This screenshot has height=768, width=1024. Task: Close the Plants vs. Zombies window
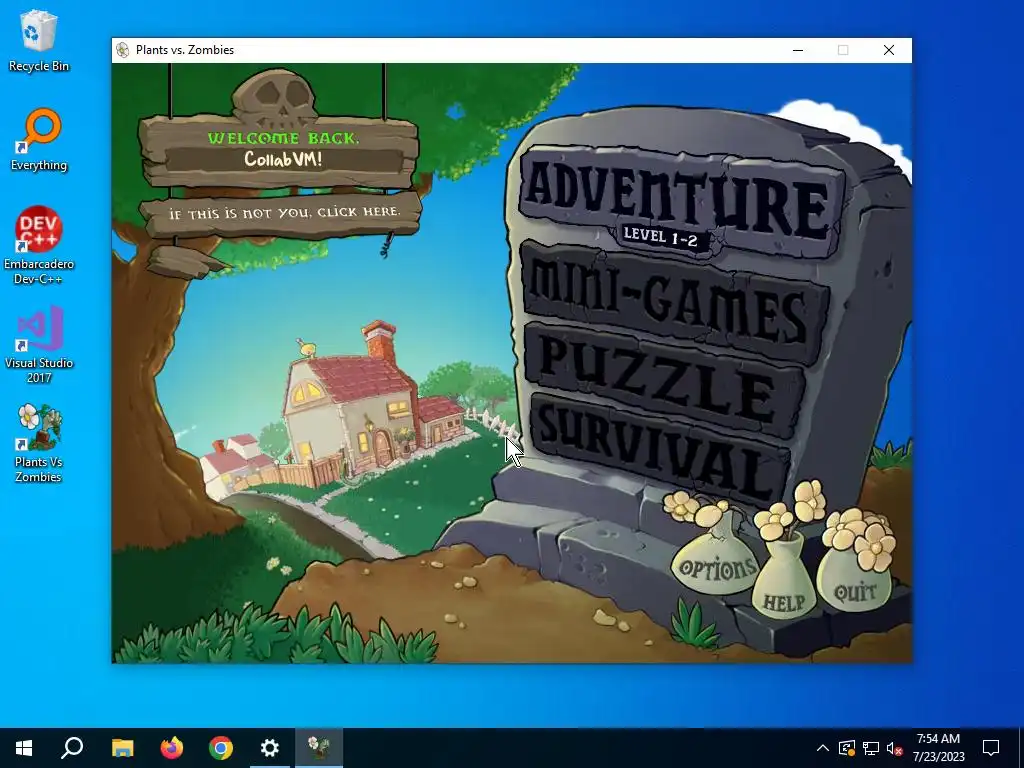889,50
